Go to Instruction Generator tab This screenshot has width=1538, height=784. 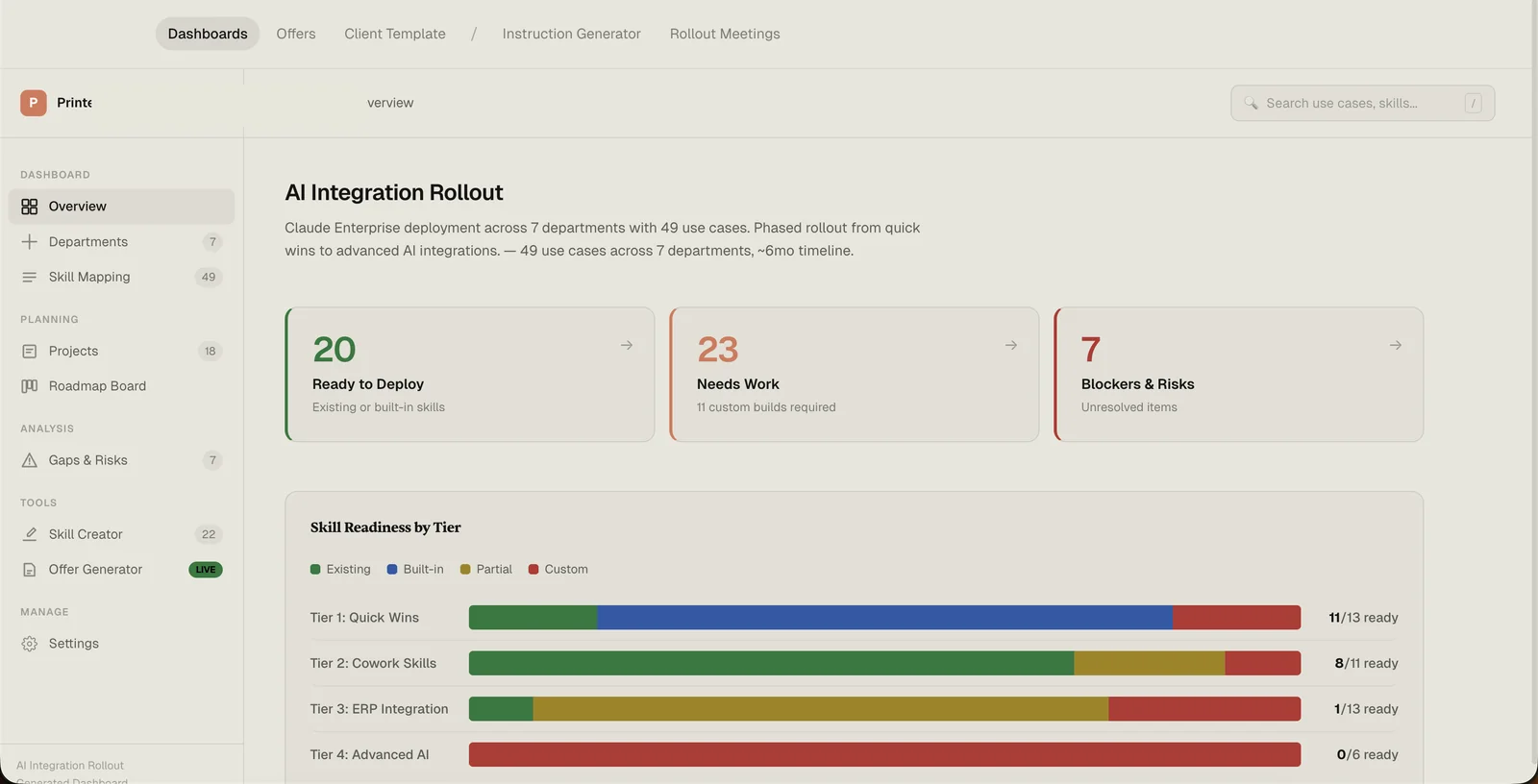(571, 34)
